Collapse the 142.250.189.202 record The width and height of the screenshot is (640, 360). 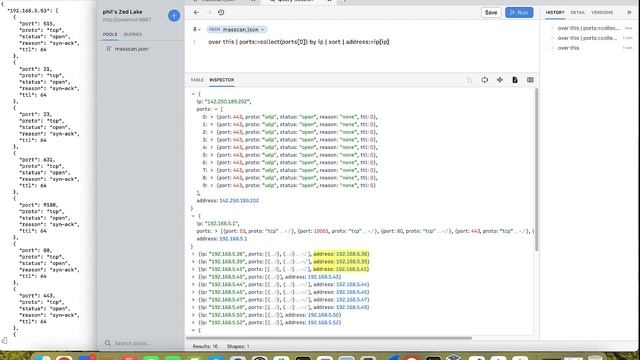point(193,94)
